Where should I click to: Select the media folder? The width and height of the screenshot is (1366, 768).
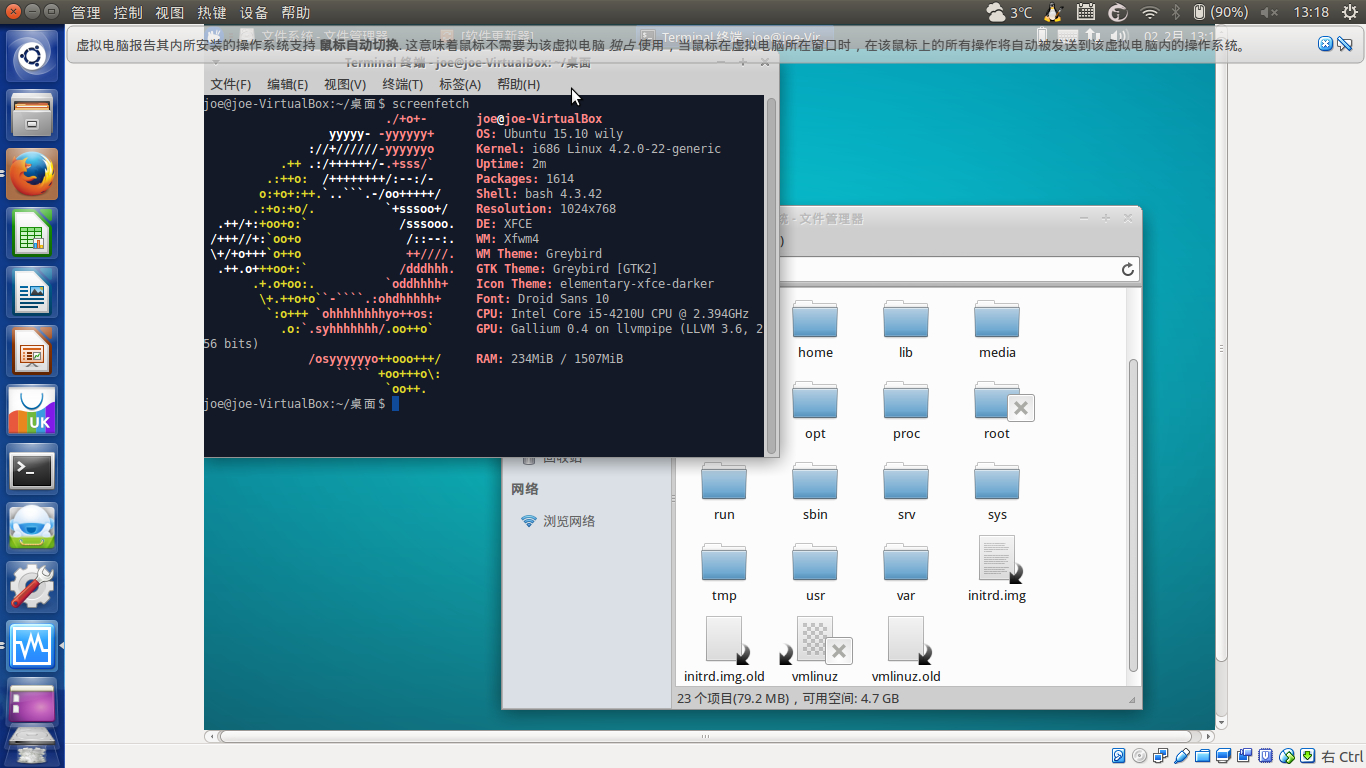997,330
